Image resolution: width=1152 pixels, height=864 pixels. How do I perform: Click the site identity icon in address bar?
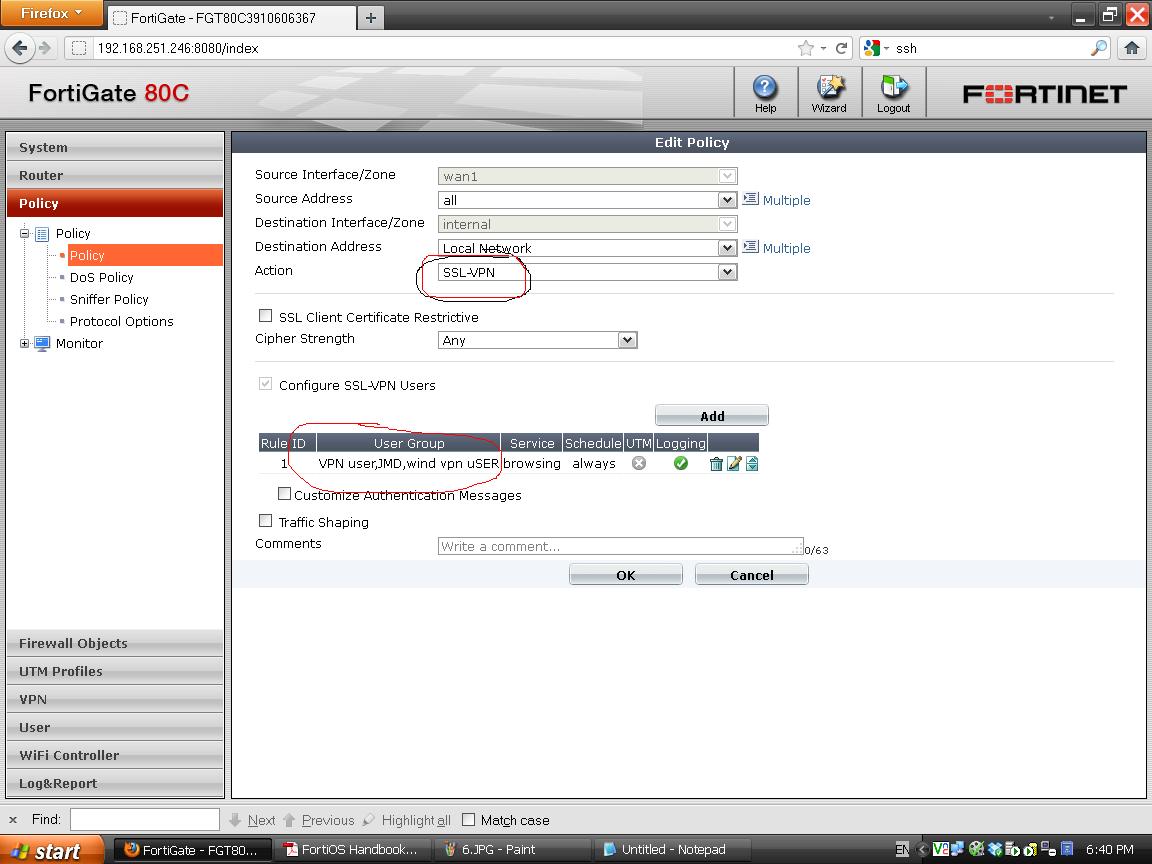79,48
